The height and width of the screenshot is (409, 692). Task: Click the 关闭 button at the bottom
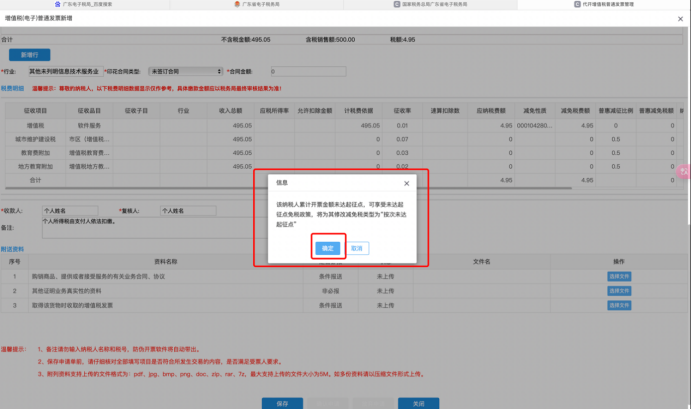click(418, 403)
